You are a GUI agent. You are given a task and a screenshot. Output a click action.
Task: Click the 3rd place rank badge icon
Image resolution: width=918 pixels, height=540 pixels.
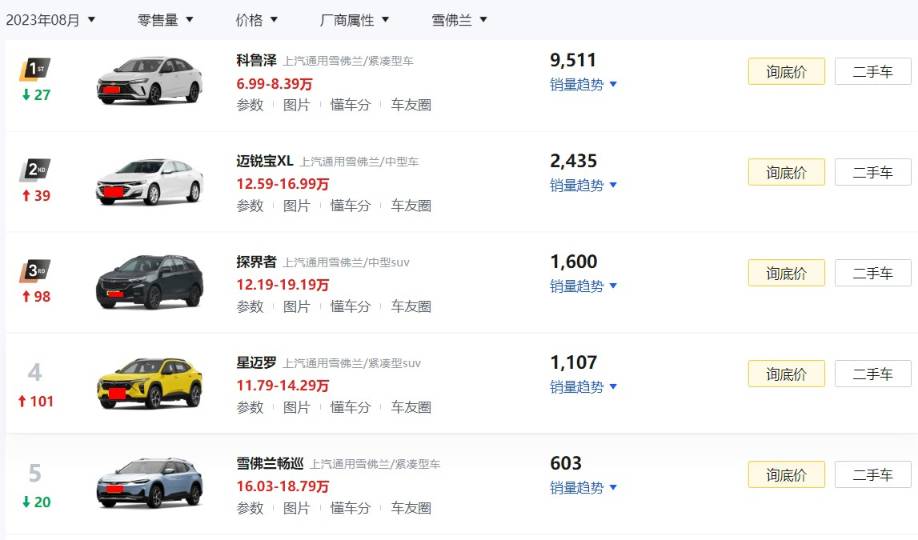[35, 271]
